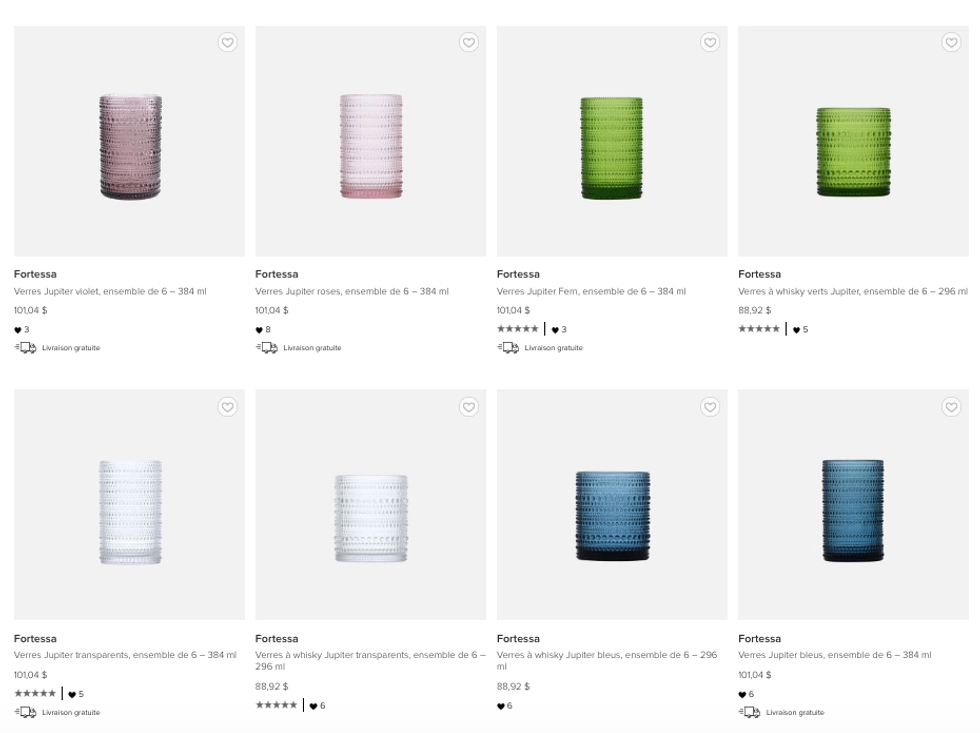Click the Fortessa brand name above the violet glasses
Screen dimensions: 980x733
pyautogui.click(x=30, y=273)
